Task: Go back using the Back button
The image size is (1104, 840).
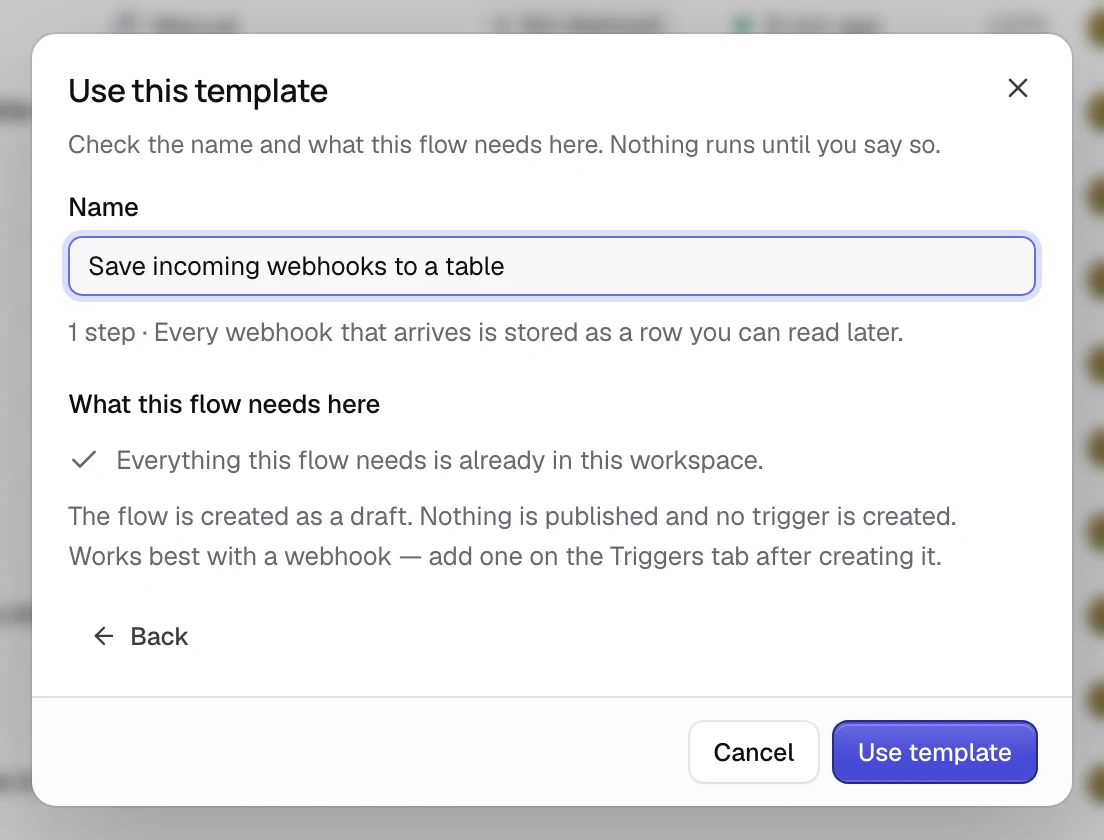Action: point(141,637)
